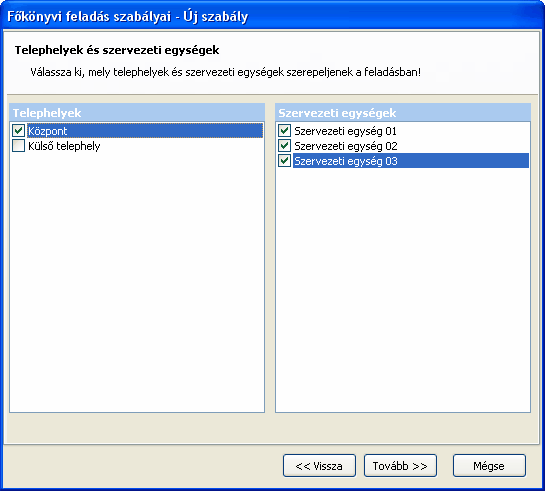Click the Válassza ki instruction text
Screen dimensions: 545x491
[226, 72]
